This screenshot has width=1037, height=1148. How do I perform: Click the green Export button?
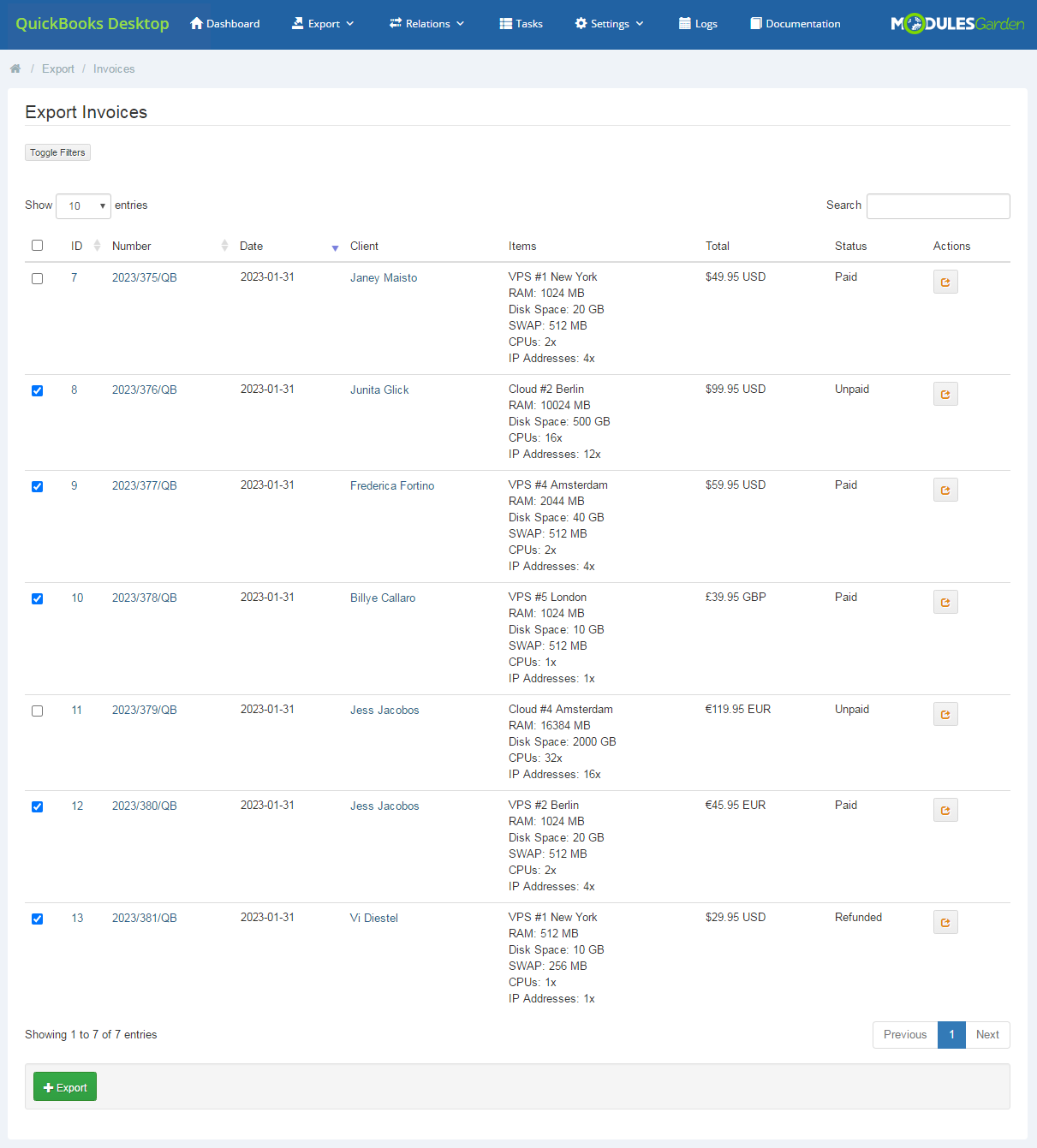click(x=64, y=1086)
